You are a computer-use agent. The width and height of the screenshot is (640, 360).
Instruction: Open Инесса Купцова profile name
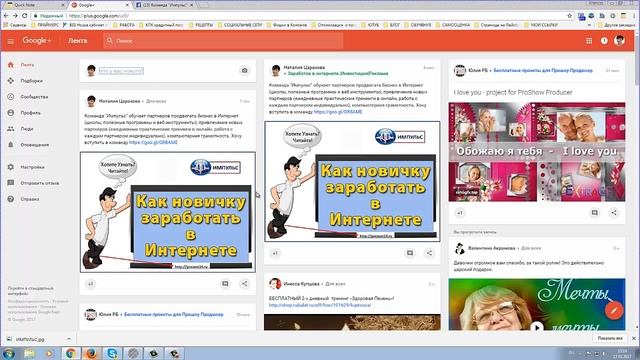301,284
